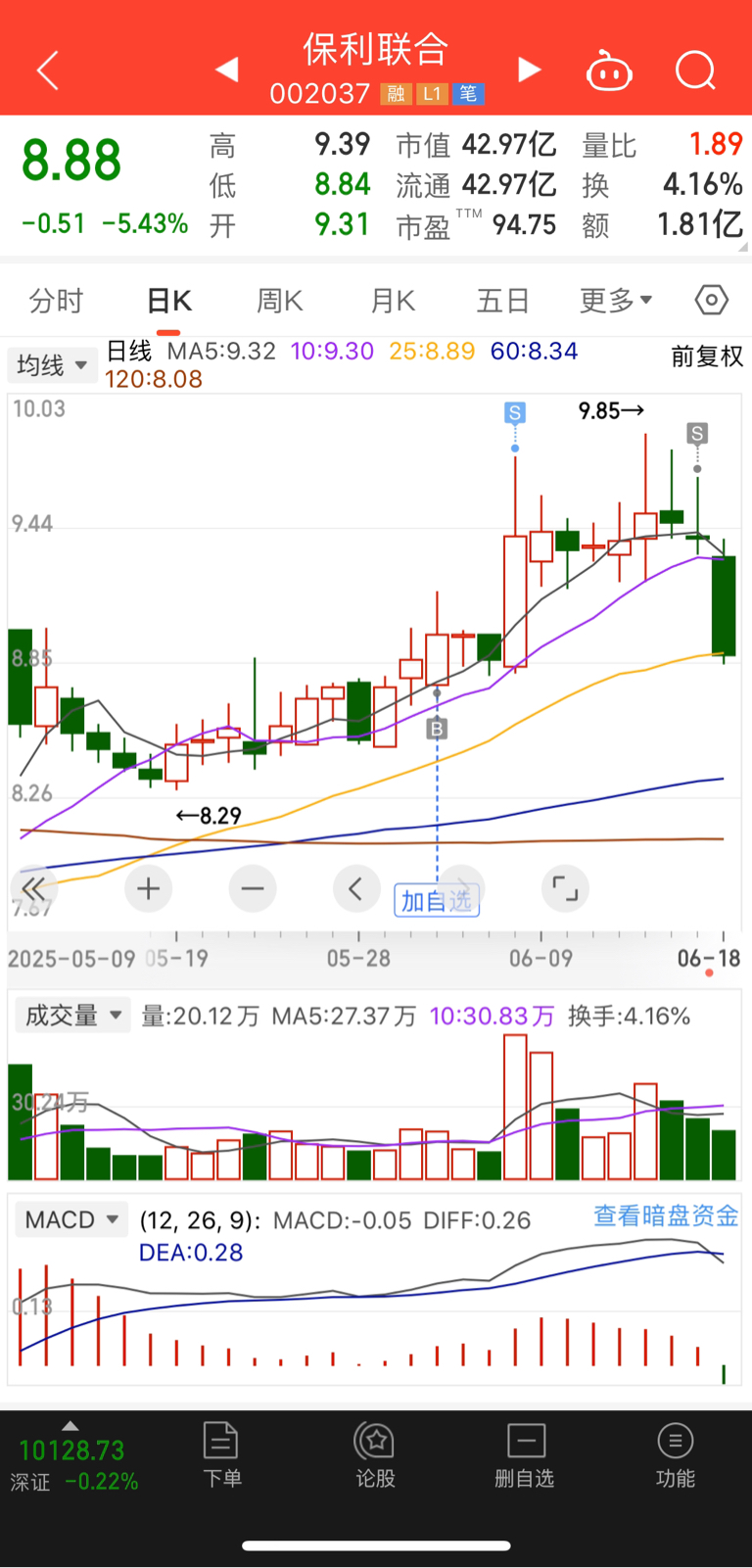The width and height of the screenshot is (752, 1568).
Task: Switch to 五日 five-day tab
Action: (503, 301)
